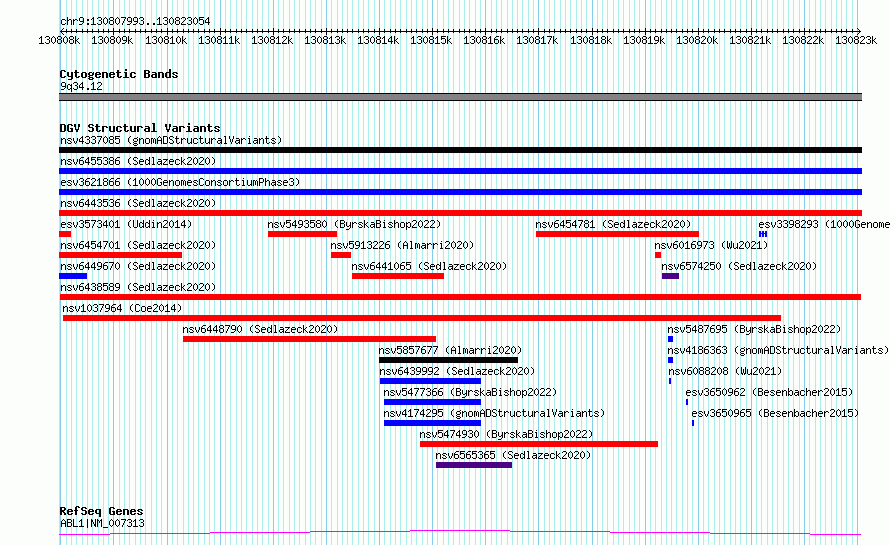Select the blue nsv6449670 variant bar
This screenshot has width=890, height=545.
click(x=73, y=276)
